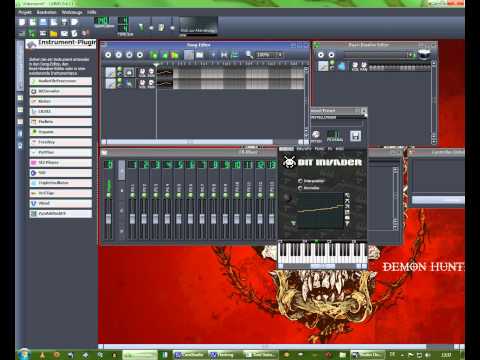Select draw mode in Song Editor
This screenshot has width=480, height=360.
pos(189,55)
